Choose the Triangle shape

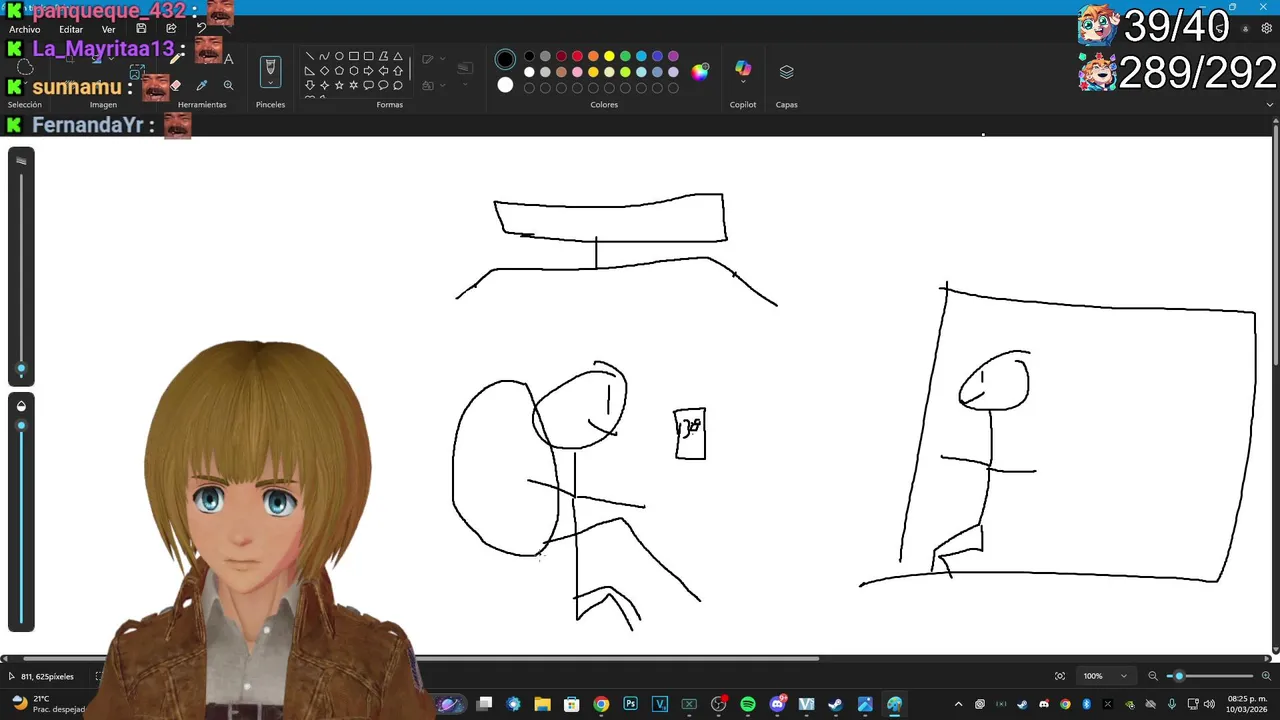click(x=398, y=56)
